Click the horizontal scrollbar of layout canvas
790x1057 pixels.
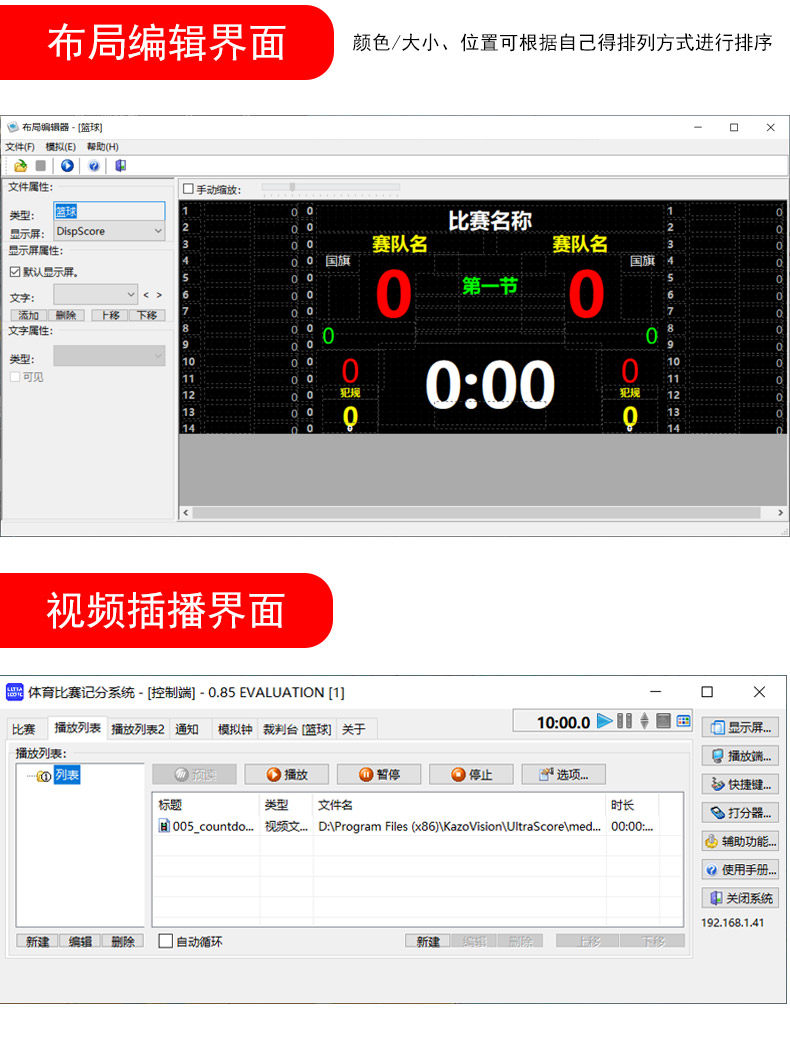click(477, 513)
